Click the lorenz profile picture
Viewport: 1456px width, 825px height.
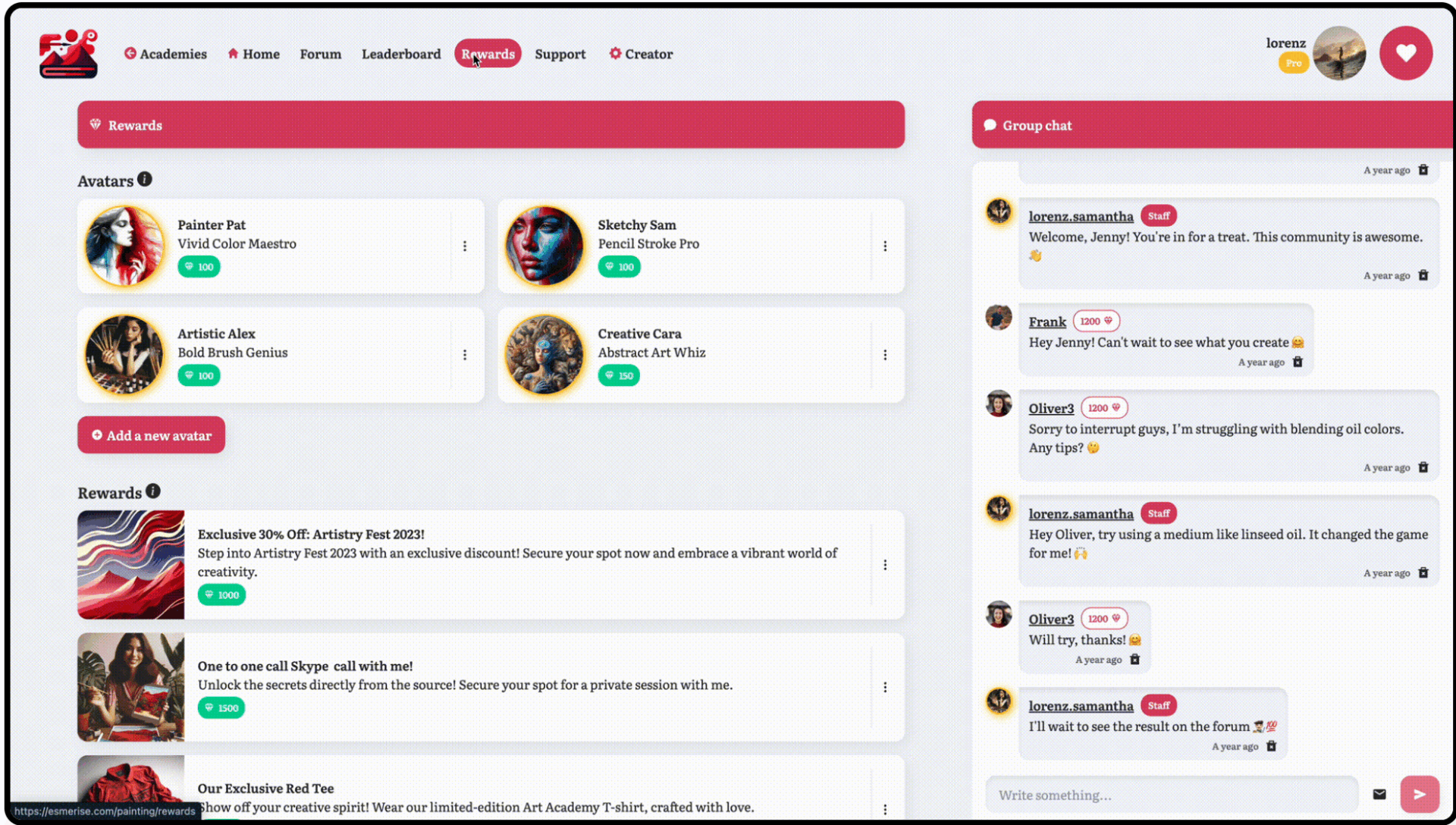pos(1338,53)
